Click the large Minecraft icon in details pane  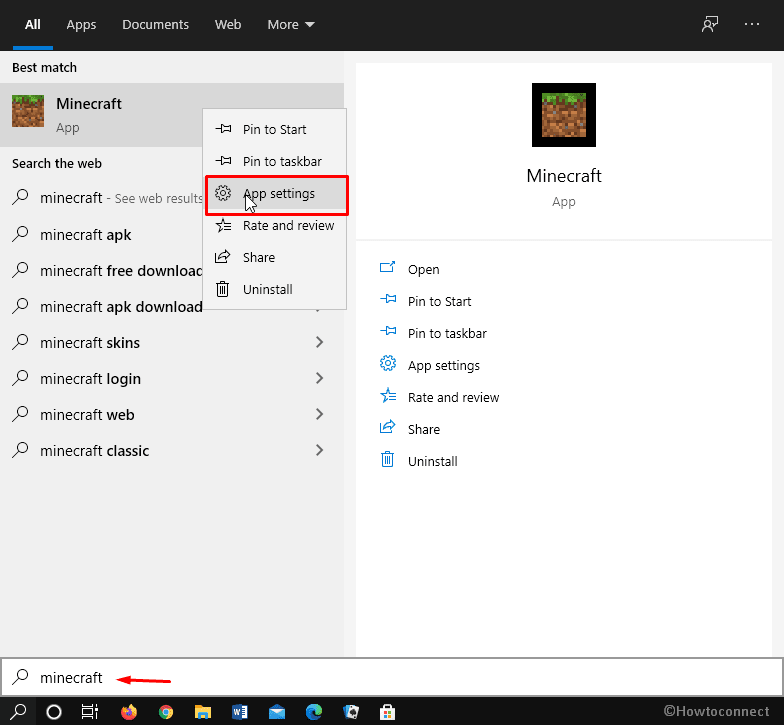tap(563, 115)
